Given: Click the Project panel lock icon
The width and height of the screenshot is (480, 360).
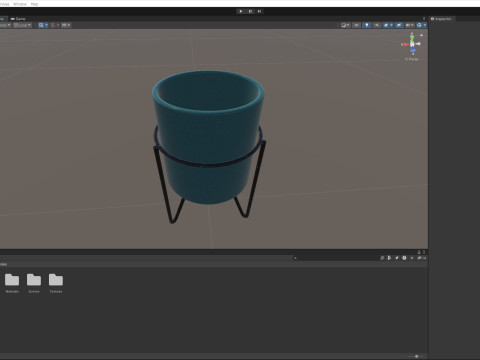Looking at the screenshot, I should point(419,252).
